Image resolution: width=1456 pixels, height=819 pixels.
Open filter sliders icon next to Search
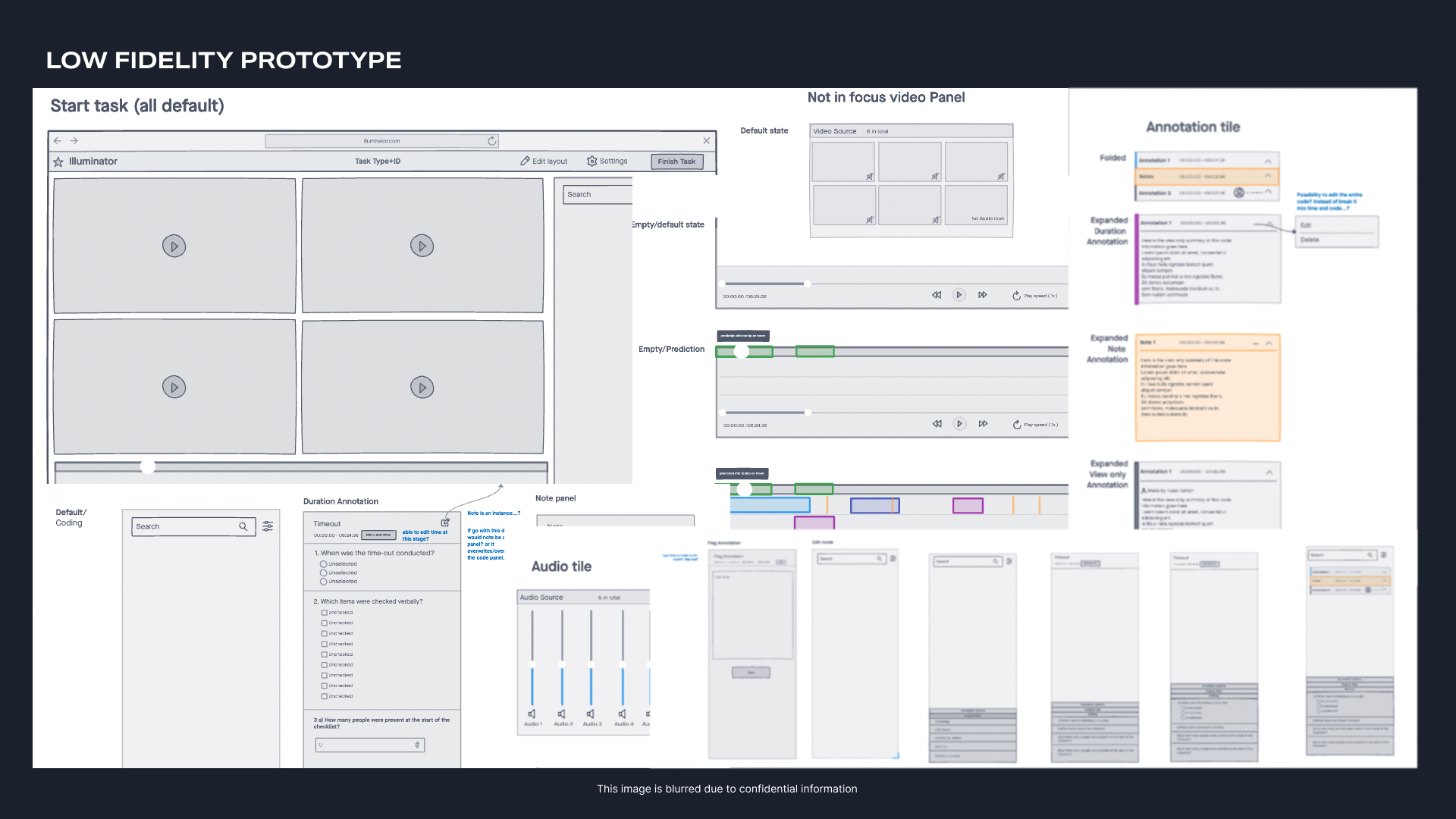268,526
